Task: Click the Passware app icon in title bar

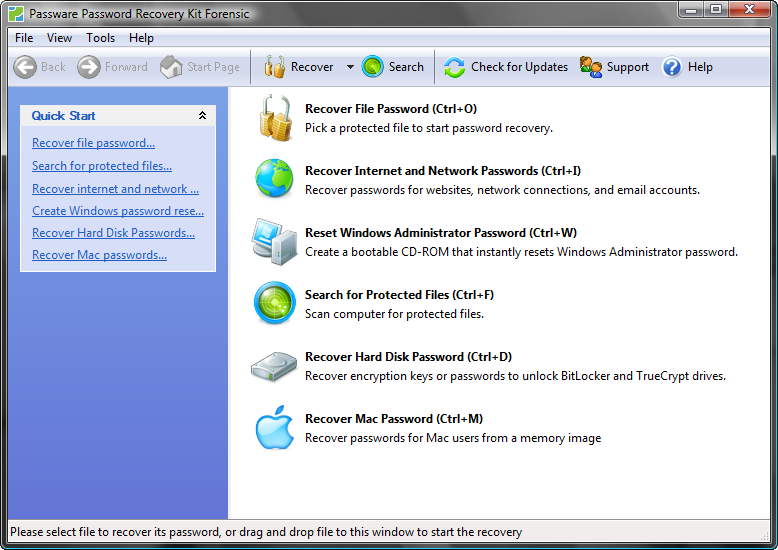Action: click(16, 14)
